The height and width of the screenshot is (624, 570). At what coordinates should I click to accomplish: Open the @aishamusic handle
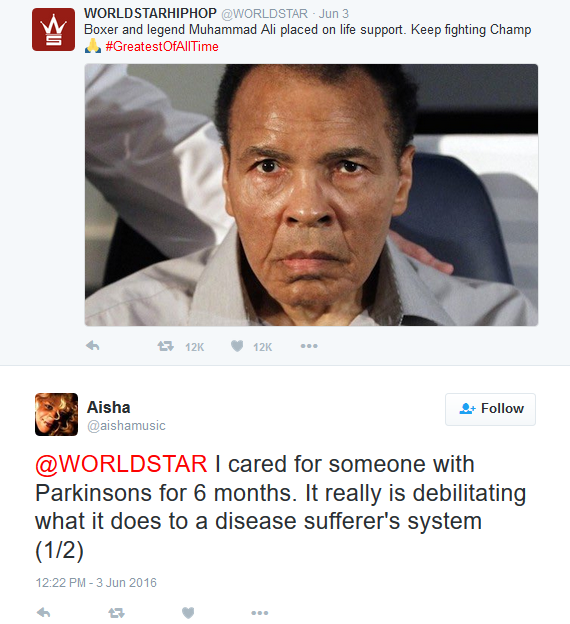(x=126, y=426)
